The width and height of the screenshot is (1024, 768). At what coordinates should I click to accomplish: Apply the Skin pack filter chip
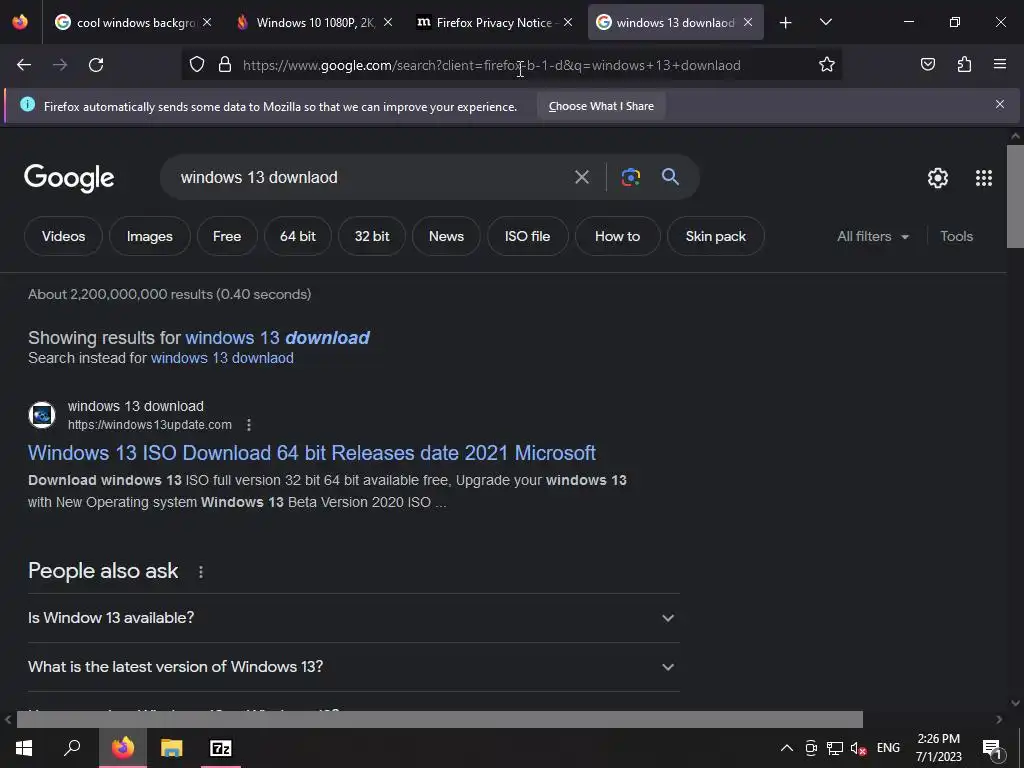(716, 236)
